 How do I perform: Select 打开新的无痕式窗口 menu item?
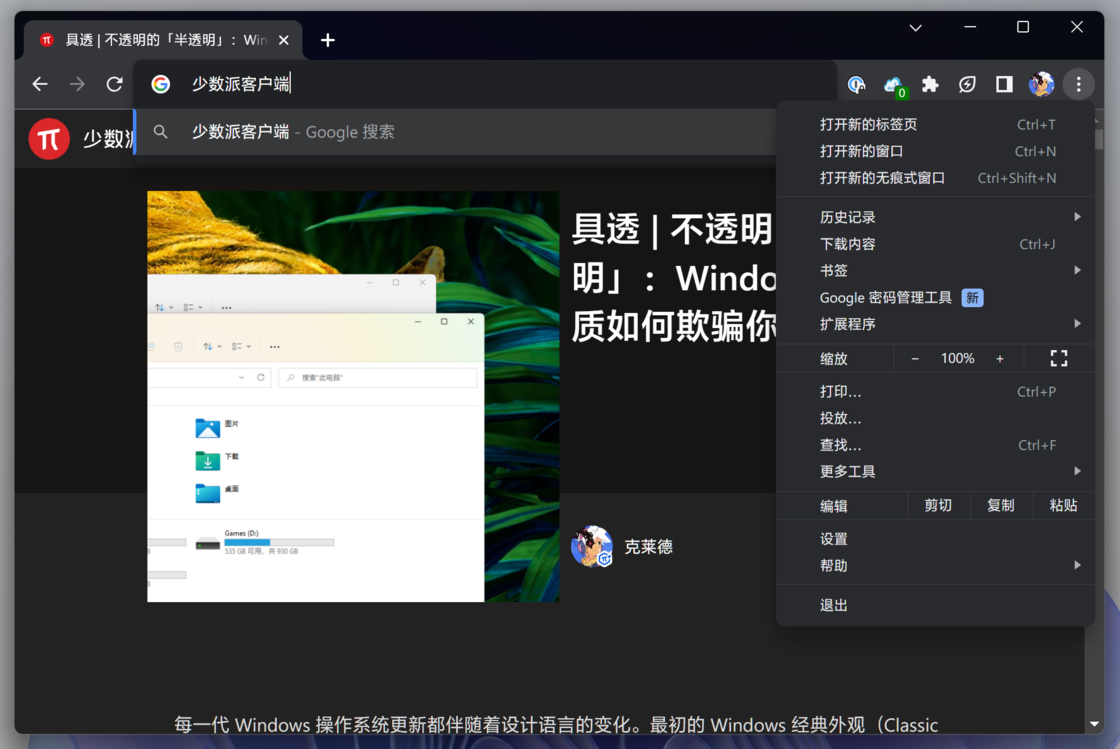882,178
